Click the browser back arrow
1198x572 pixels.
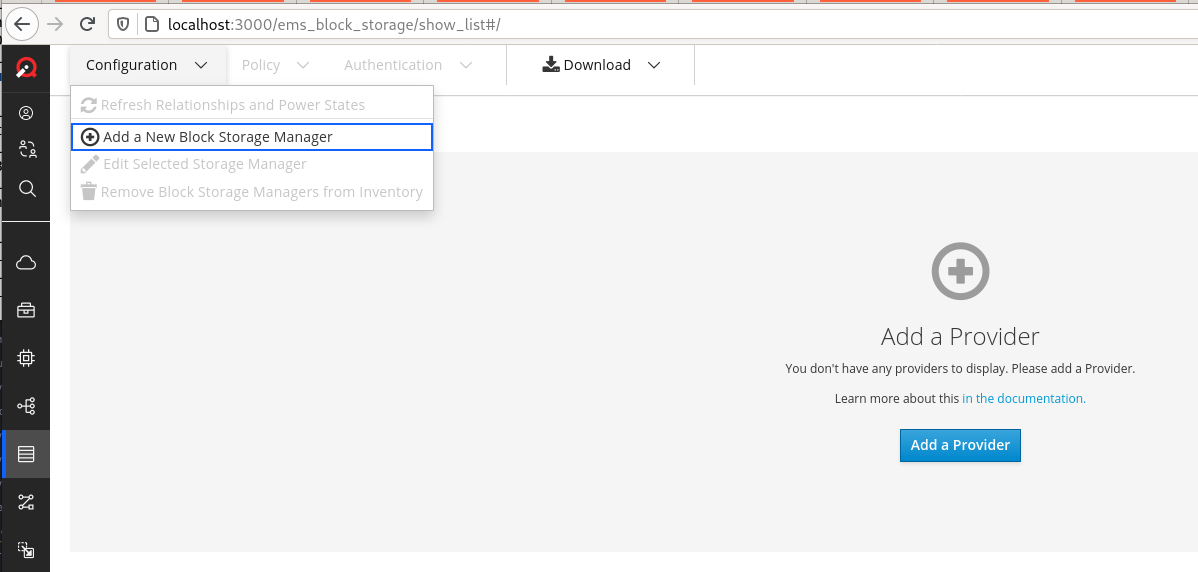tap(22, 24)
